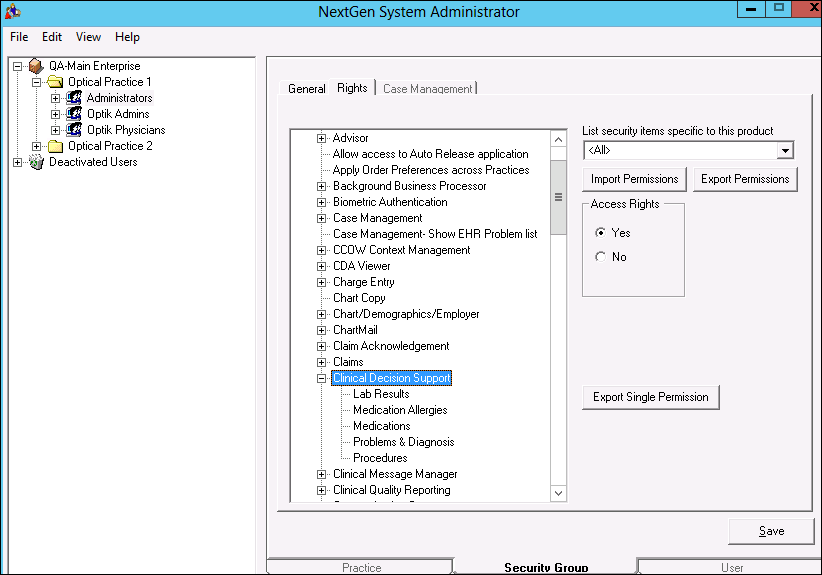Click the Optical Practice 1 open folder icon

(x=55, y=82)
